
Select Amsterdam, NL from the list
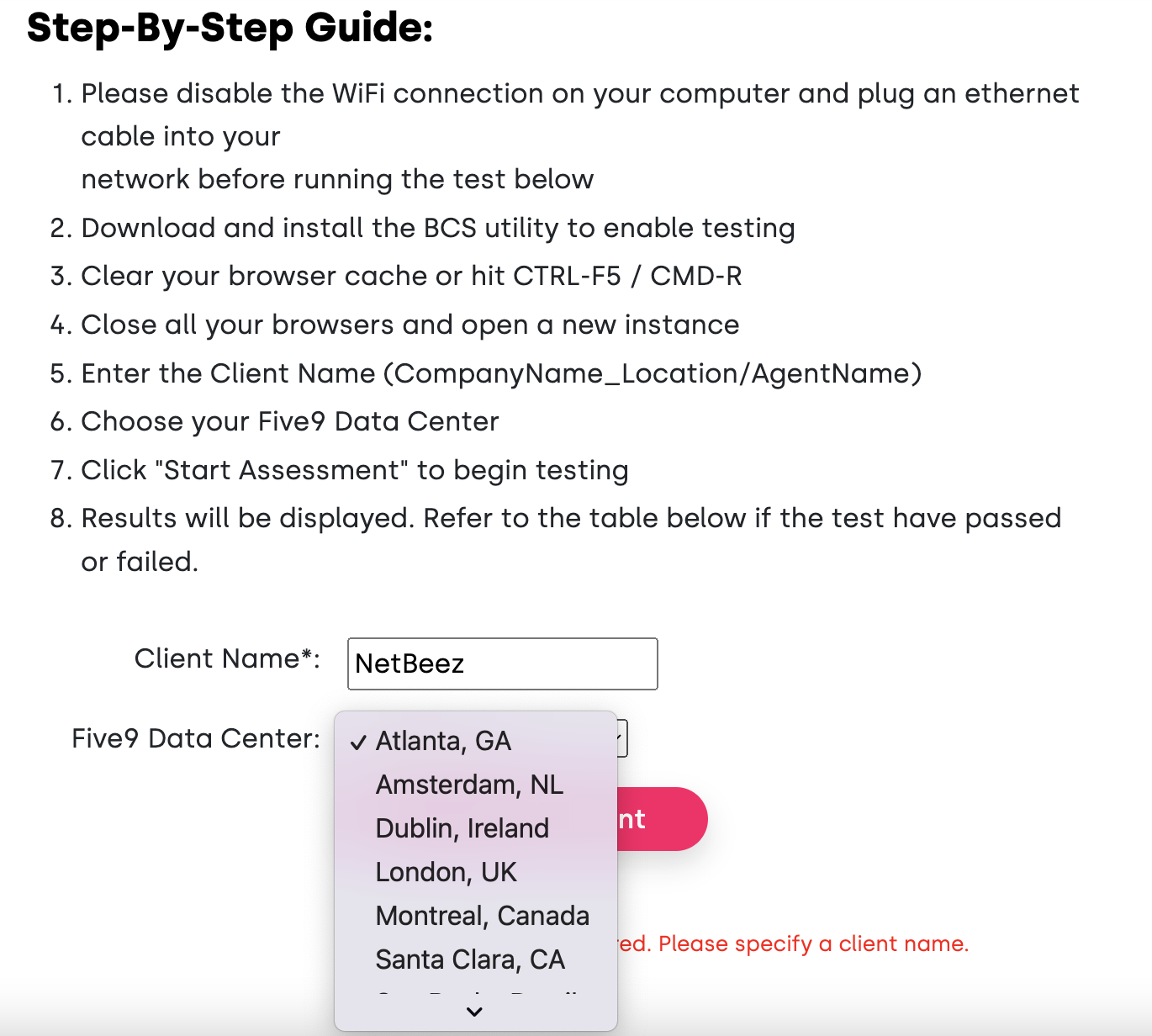click(476, 785)
